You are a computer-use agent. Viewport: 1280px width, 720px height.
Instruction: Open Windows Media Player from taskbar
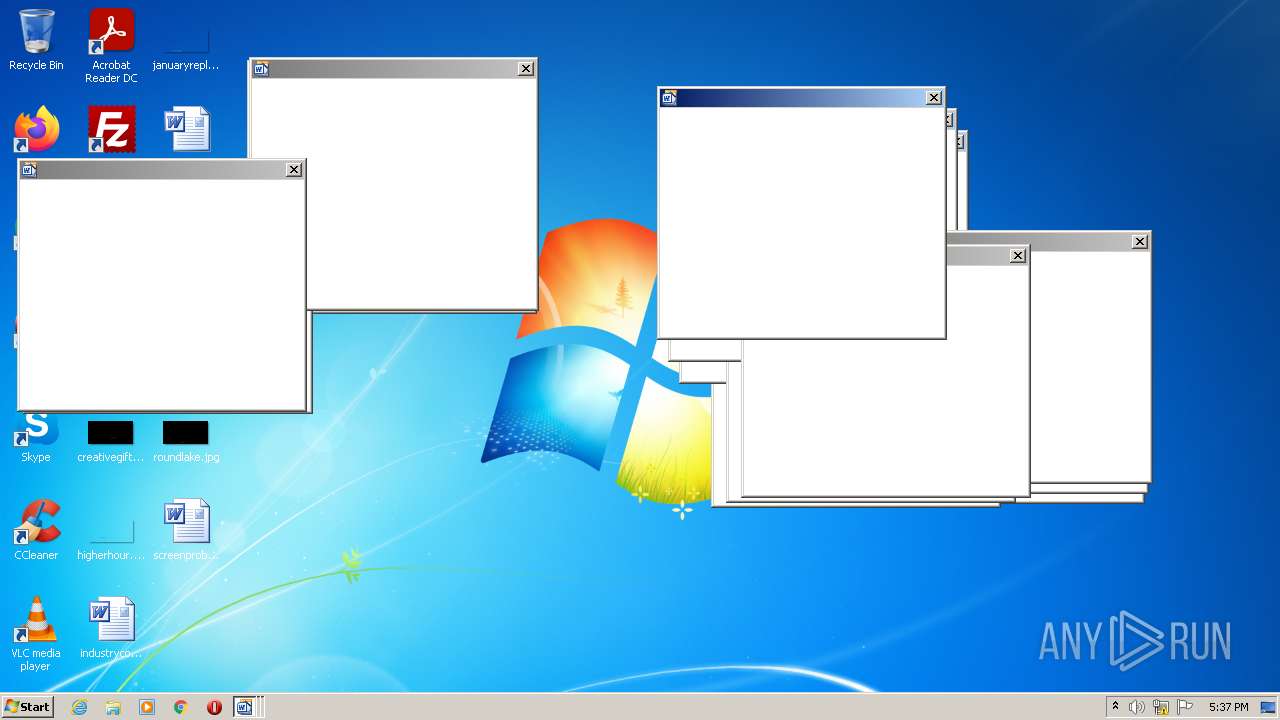tap(147, 707)
